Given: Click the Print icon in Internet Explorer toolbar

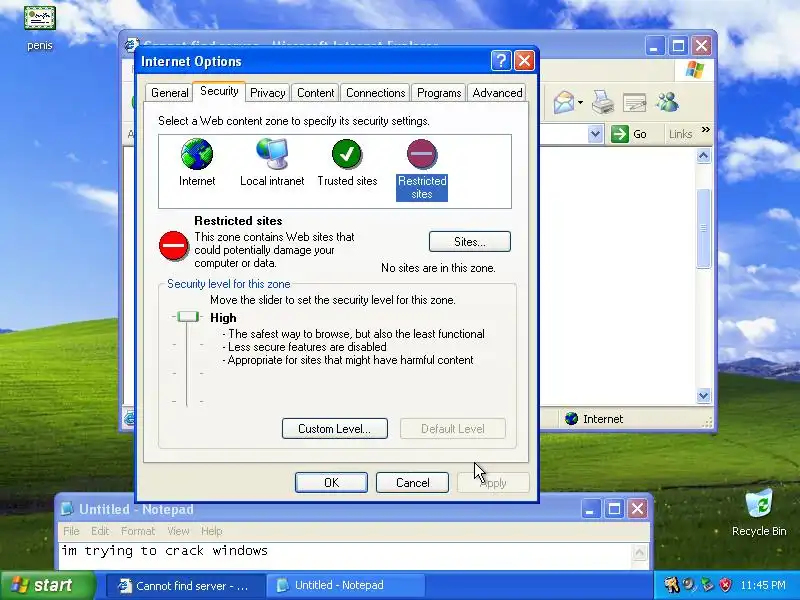Looking at the screenshot, I should [x=603, y=103].
